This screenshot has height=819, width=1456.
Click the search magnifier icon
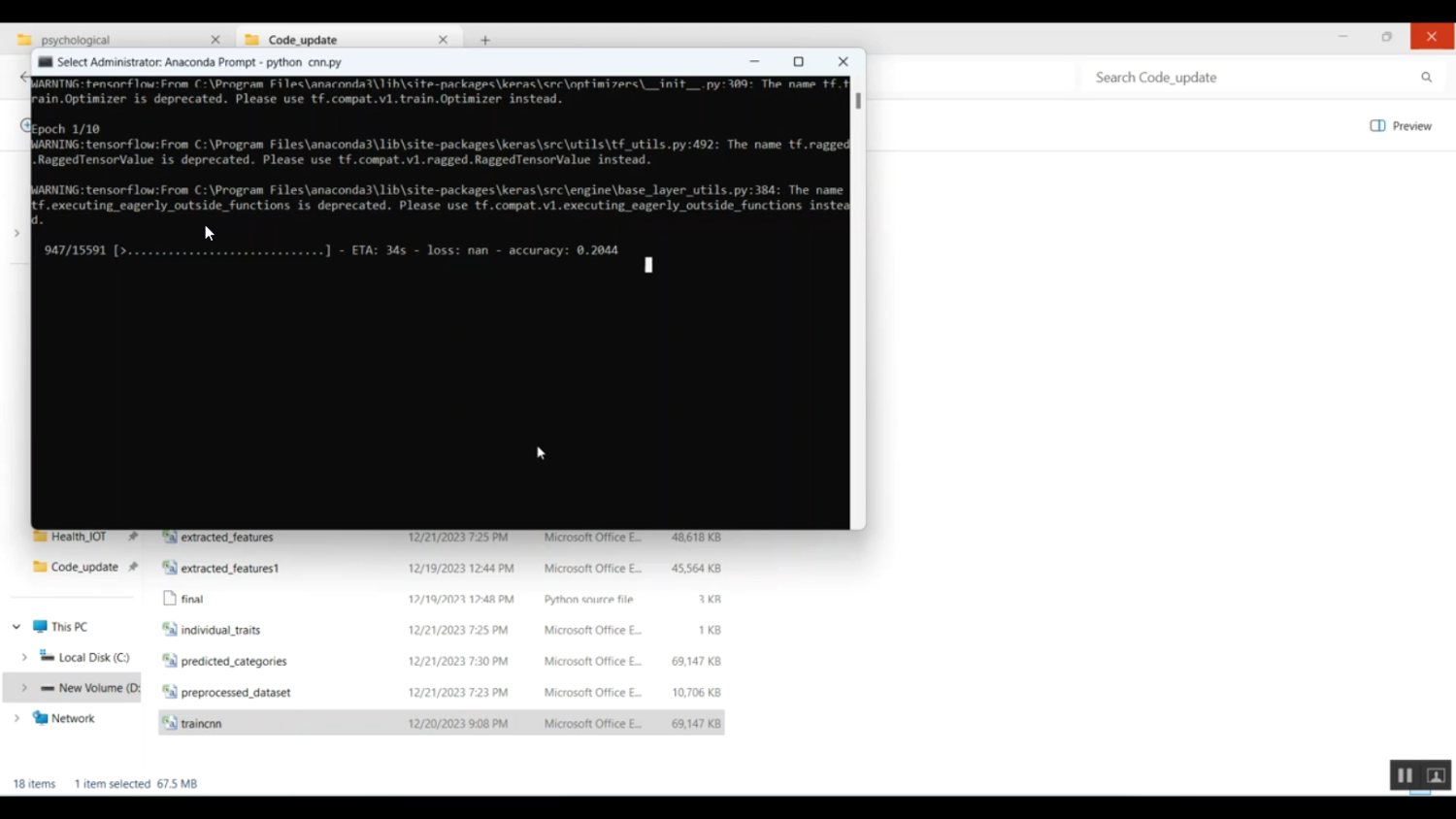click(1426, 78)
